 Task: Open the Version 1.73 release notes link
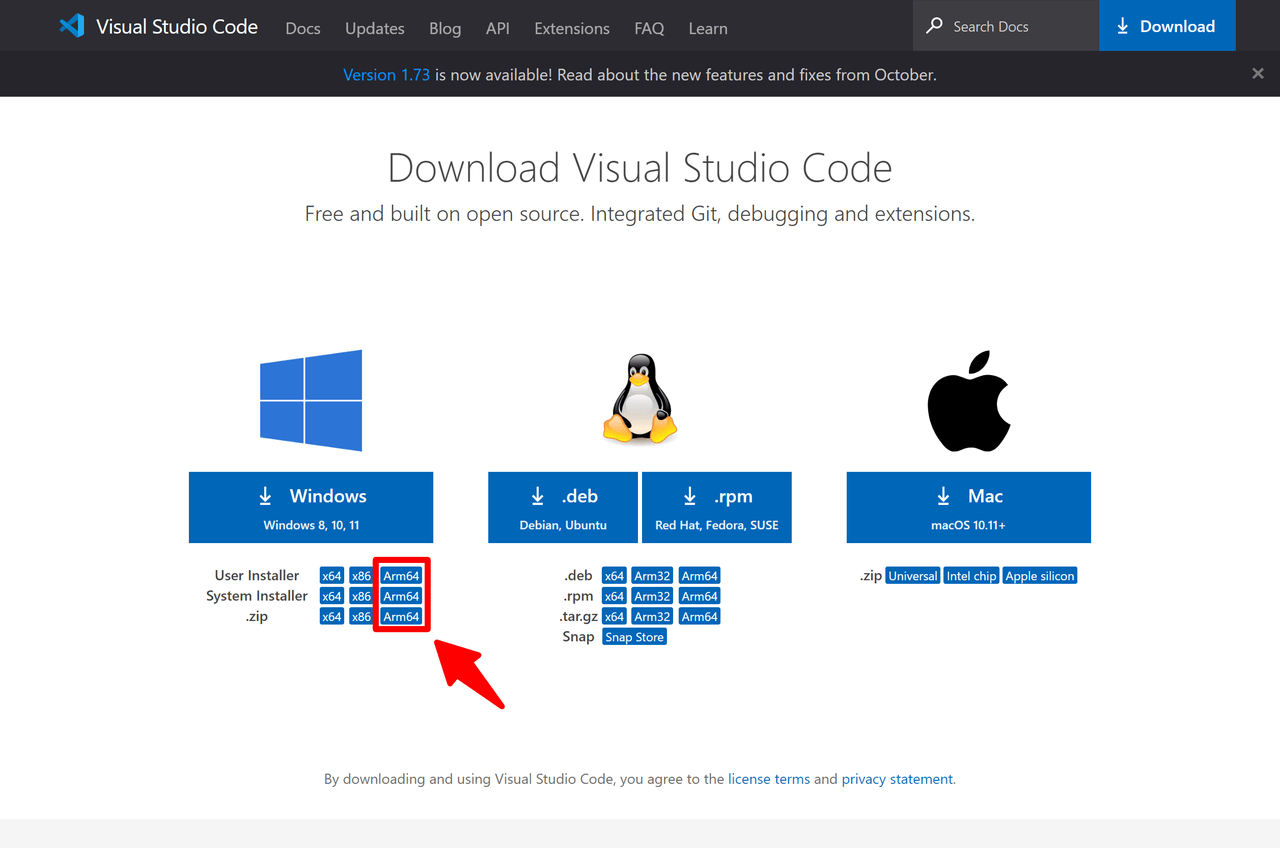(386, 74)
